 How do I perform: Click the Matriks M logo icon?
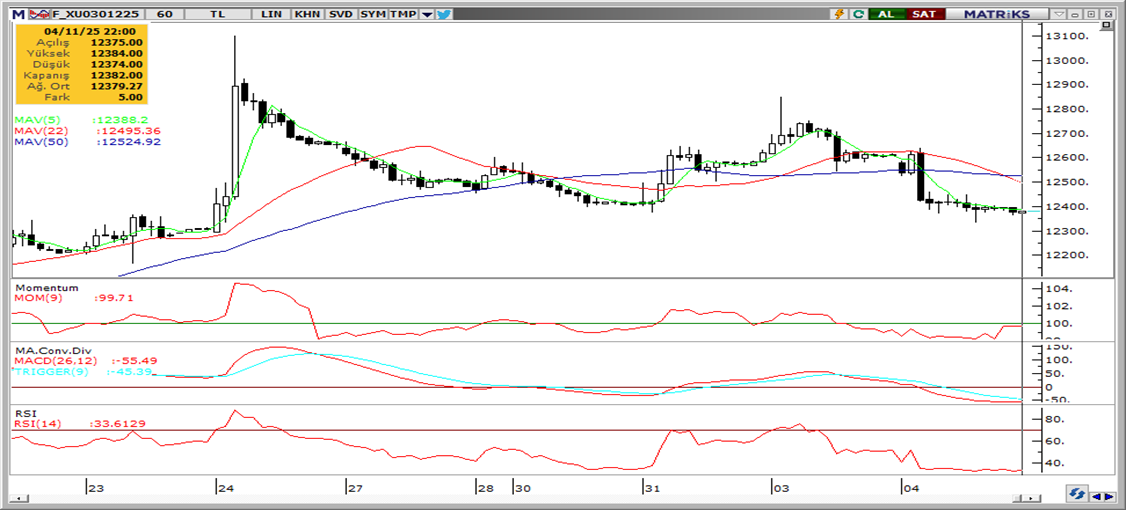coord(18,14)
